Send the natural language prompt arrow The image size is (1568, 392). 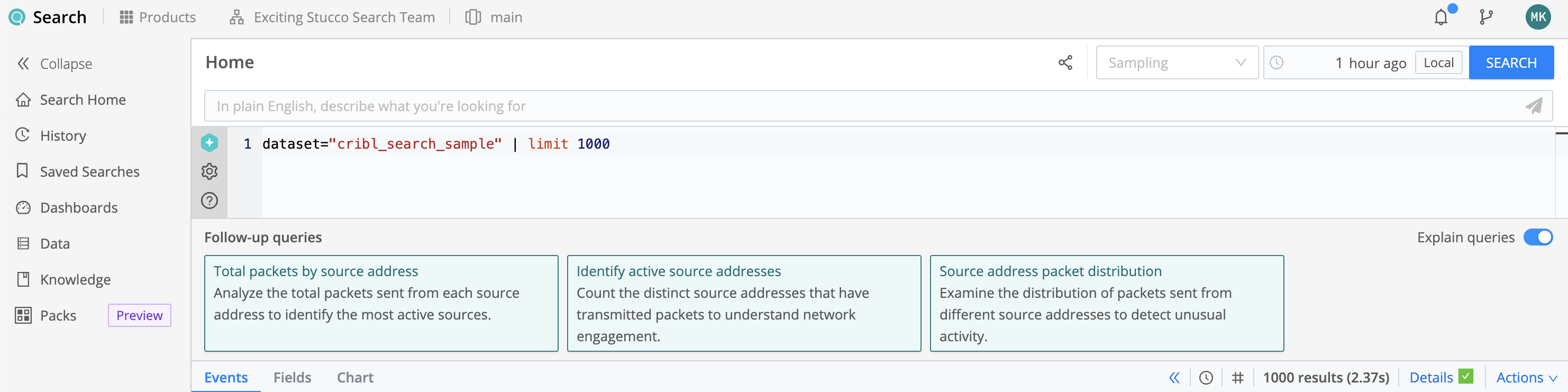click(x=1534, y=106)
